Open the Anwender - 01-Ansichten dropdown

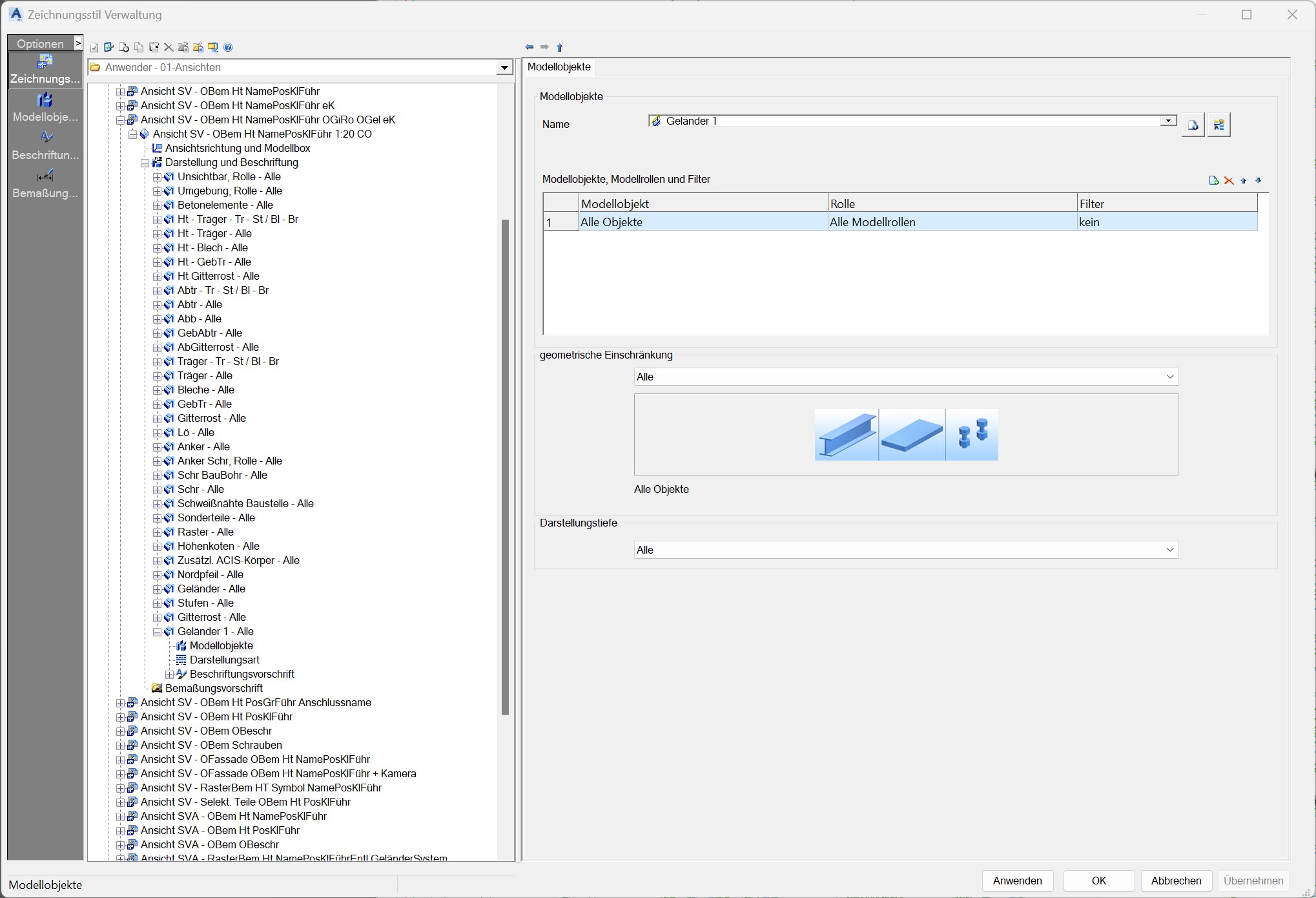coord(504,68)
